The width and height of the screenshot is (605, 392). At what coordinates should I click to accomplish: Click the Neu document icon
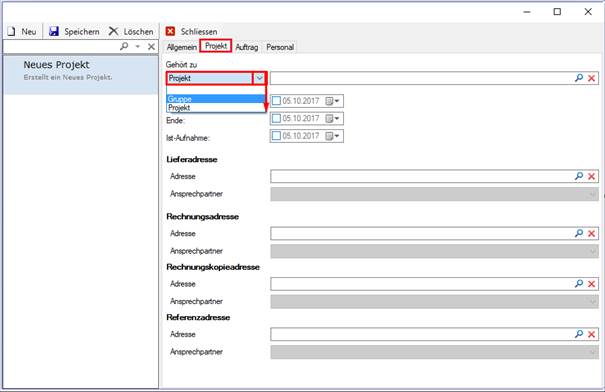click(12, 32)
